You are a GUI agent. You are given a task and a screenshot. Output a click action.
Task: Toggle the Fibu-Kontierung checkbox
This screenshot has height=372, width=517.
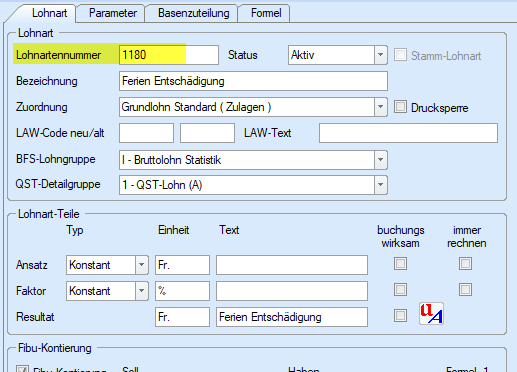tap(22, 369)
